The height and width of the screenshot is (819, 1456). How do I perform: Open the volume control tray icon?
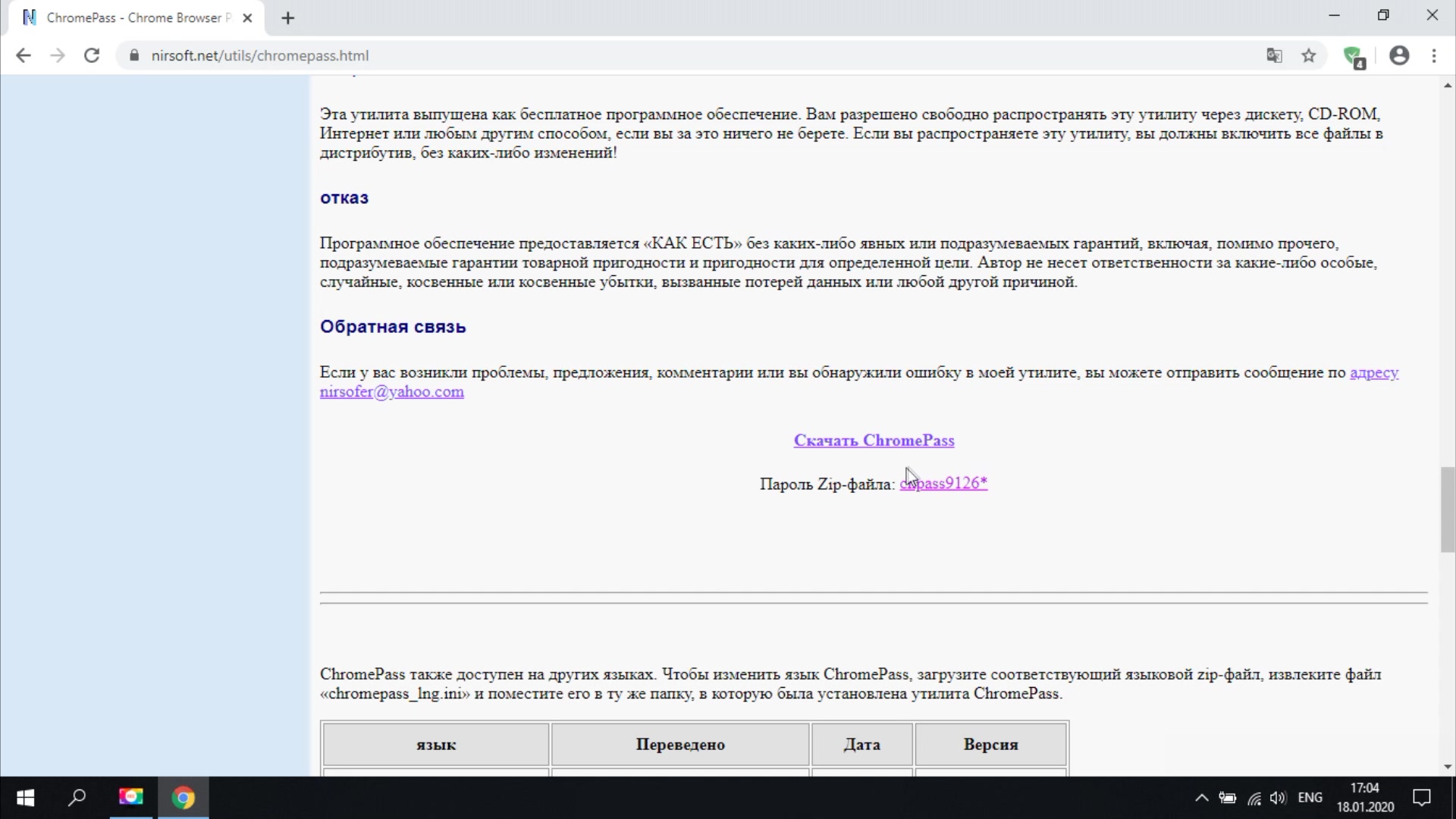tap(1278, 798)
